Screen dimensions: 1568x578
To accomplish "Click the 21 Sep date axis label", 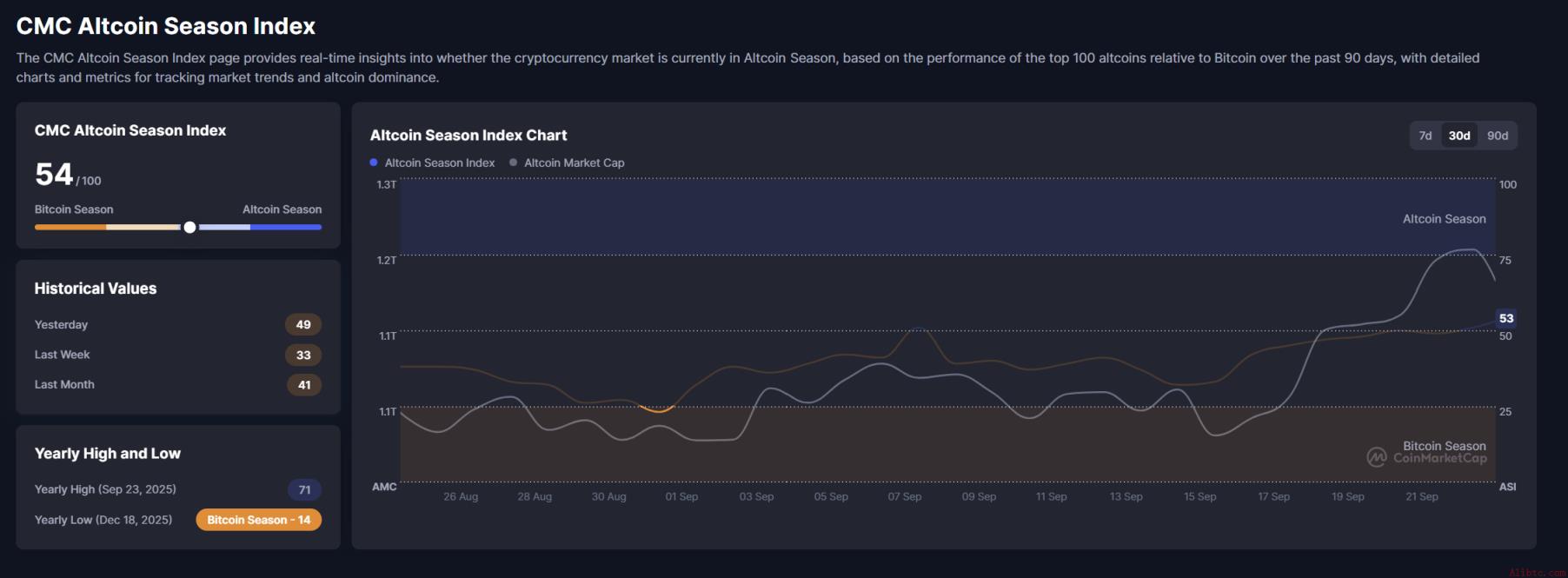I will coord(1422,496).
